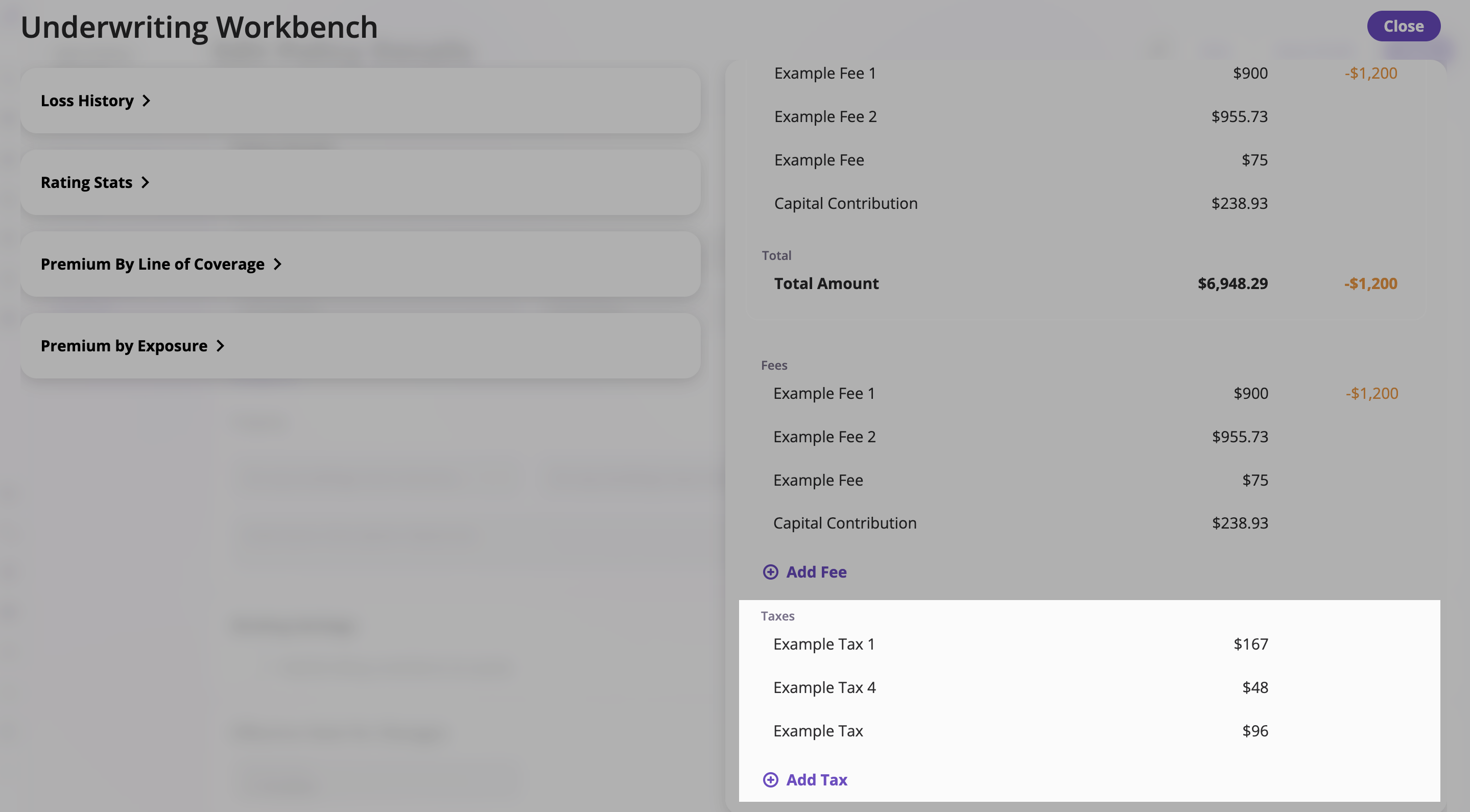Click Example Fee 2 amount $955.73 in Fees

1240,437
